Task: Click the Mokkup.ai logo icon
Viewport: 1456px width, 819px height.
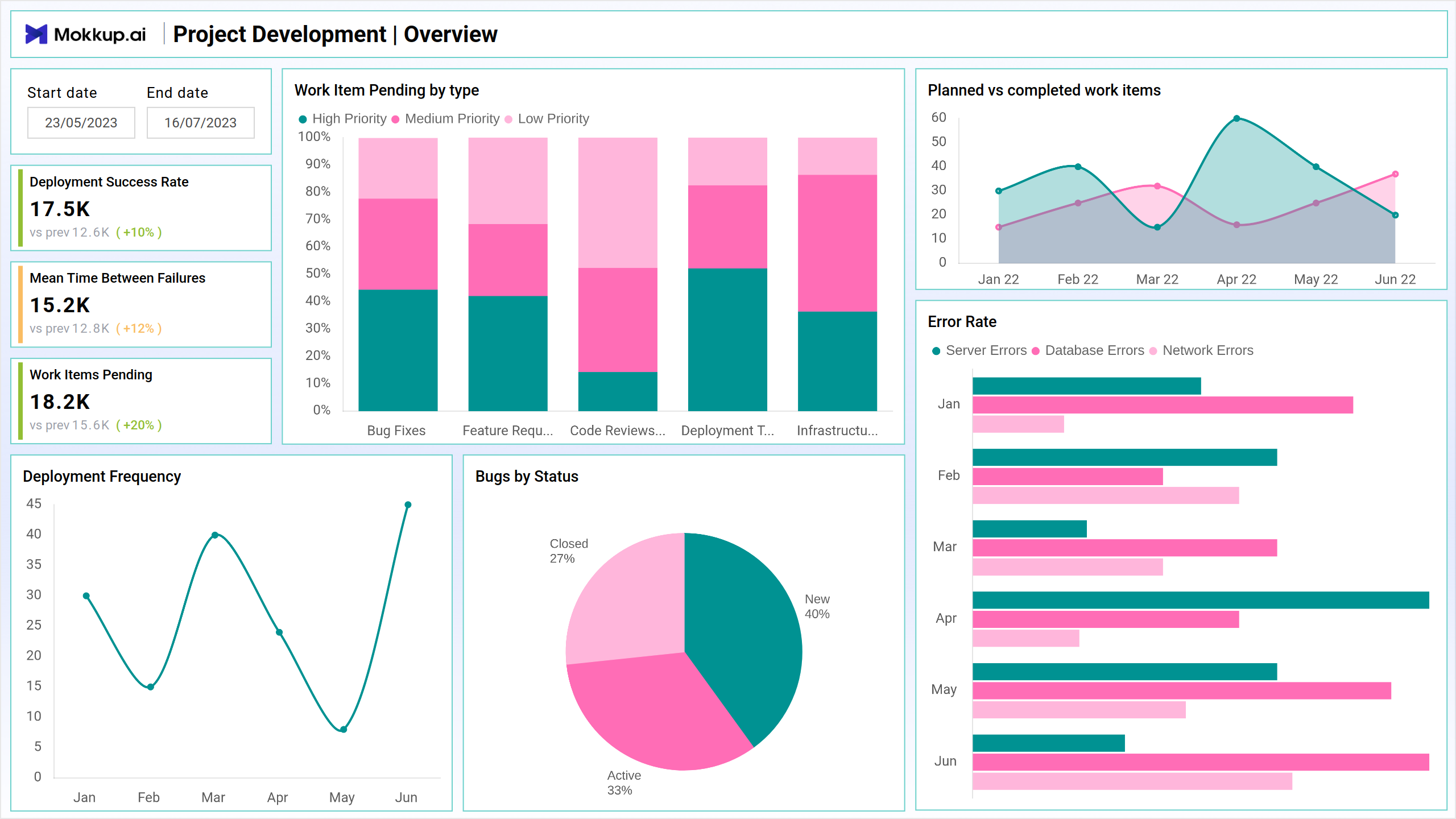Action: tap(36, 34)
